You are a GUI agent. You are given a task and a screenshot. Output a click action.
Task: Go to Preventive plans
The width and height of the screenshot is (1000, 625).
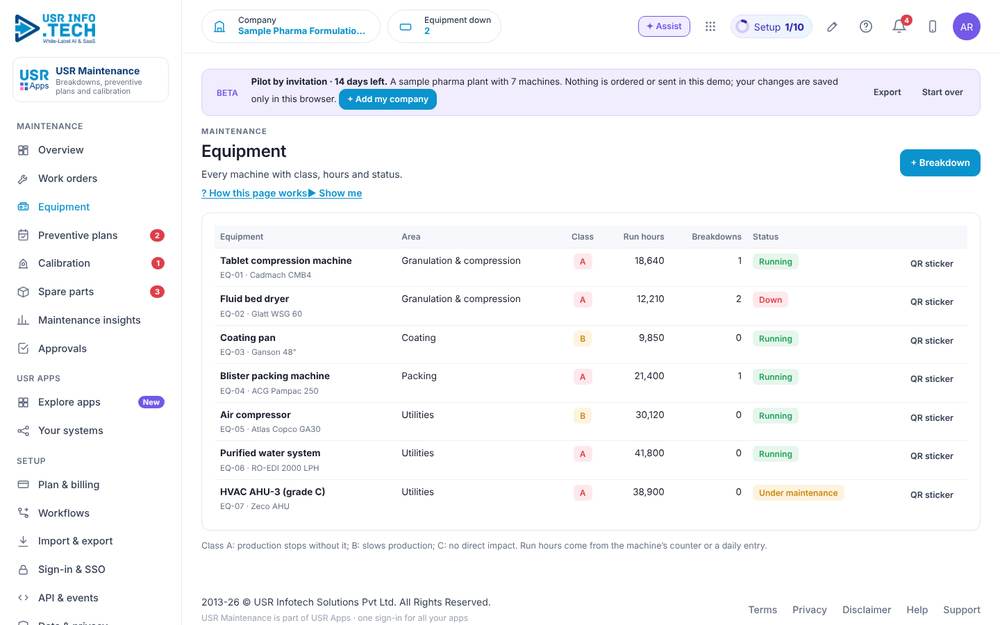[78, 235]
